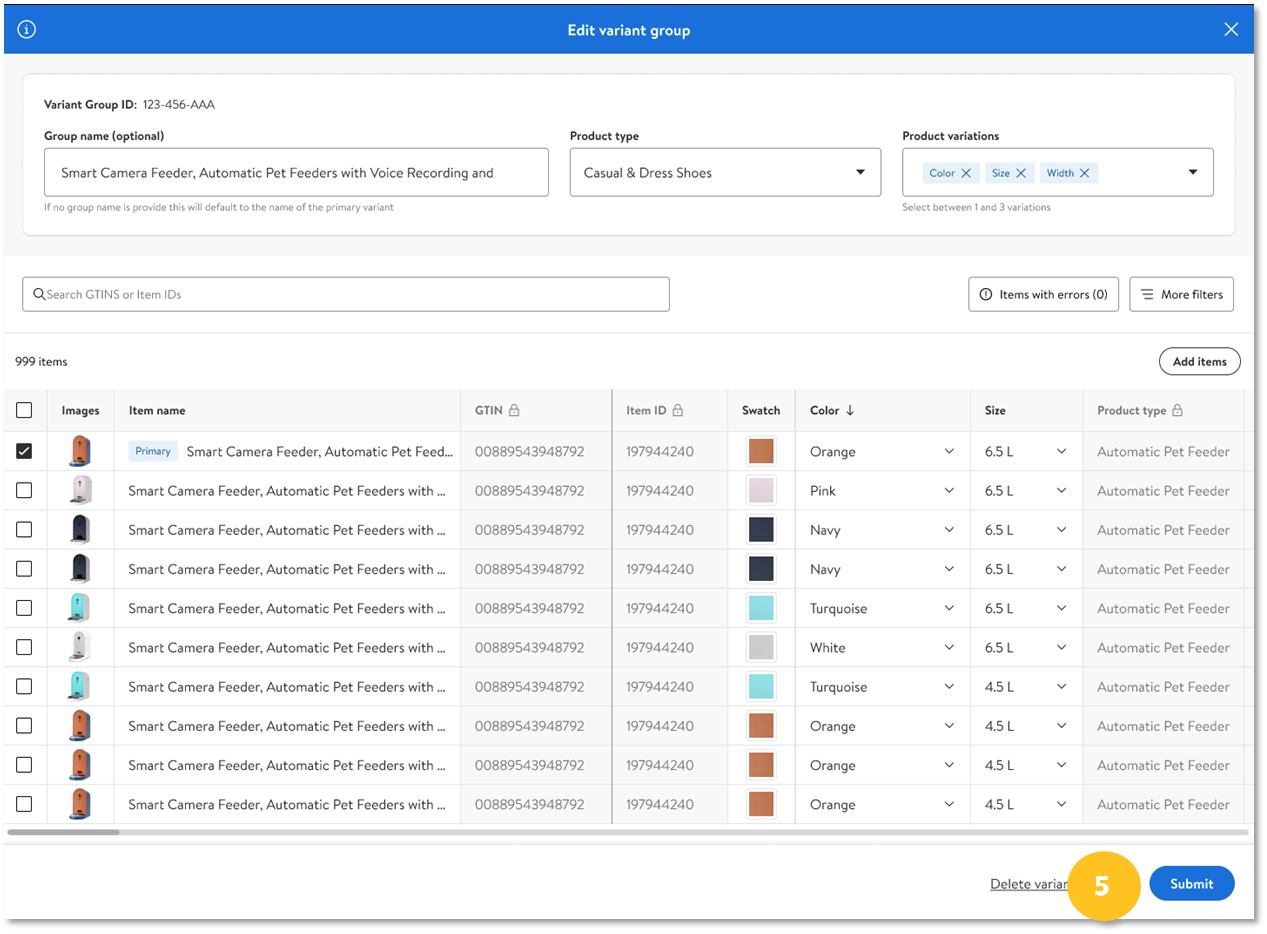This screenshot has height=934, width=1267.
Task: Expand the Product variations dropdown
Action: tap(1193, 172)
